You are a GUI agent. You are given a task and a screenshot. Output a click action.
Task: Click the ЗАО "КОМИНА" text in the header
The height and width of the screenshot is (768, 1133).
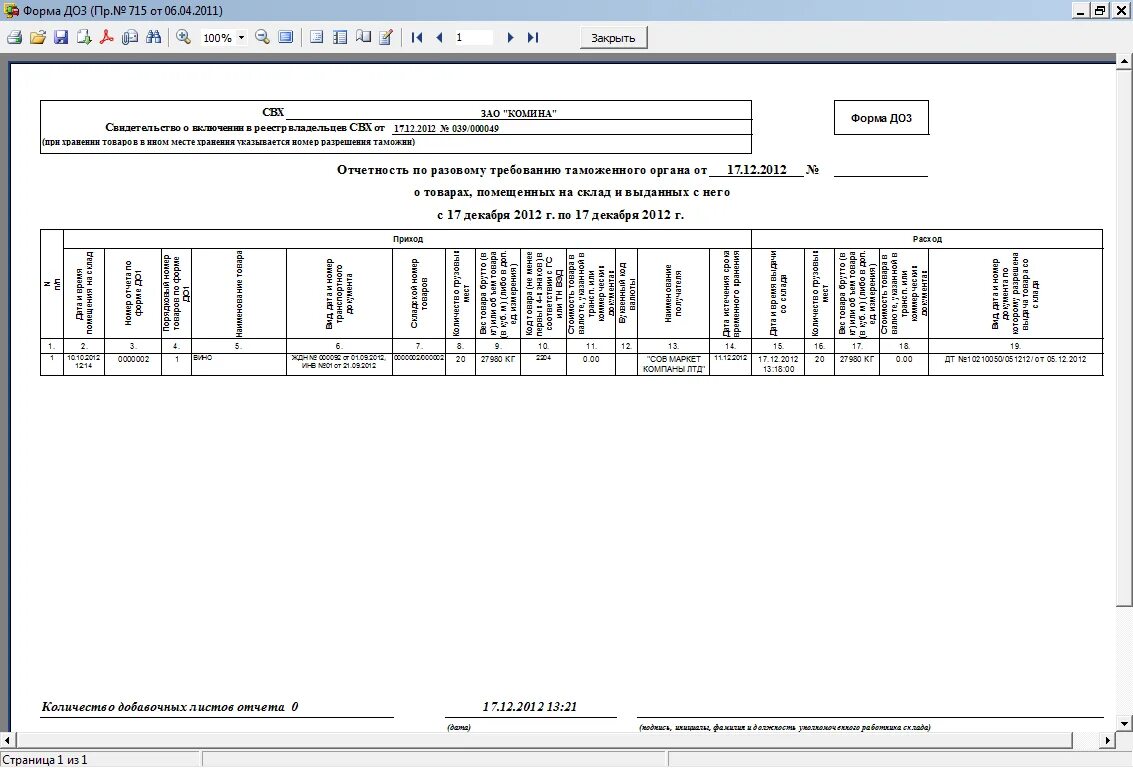[518, 113]
